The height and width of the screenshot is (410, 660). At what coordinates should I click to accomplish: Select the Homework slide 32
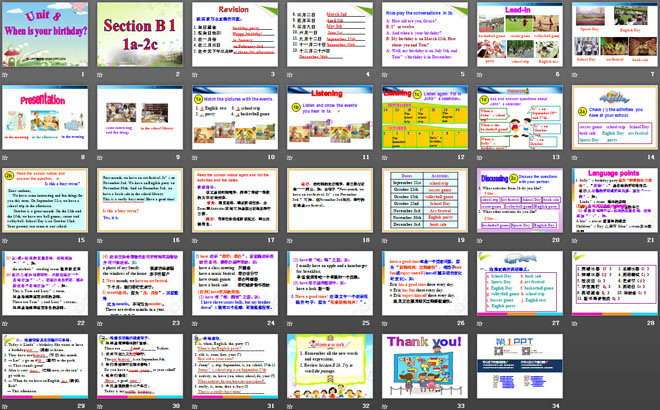click(x=330, y=366)
